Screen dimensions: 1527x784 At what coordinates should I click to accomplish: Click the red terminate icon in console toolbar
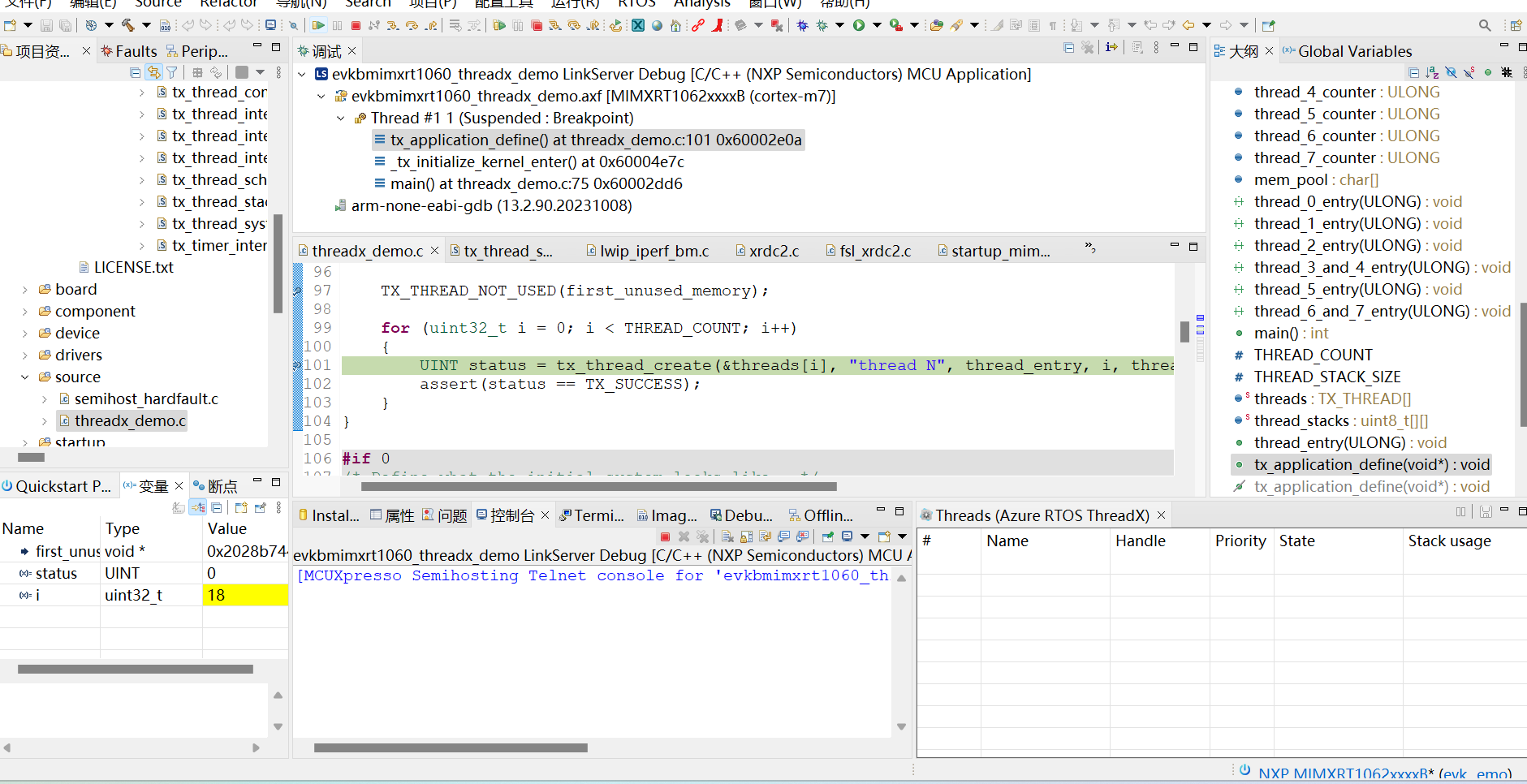[666, 536]
